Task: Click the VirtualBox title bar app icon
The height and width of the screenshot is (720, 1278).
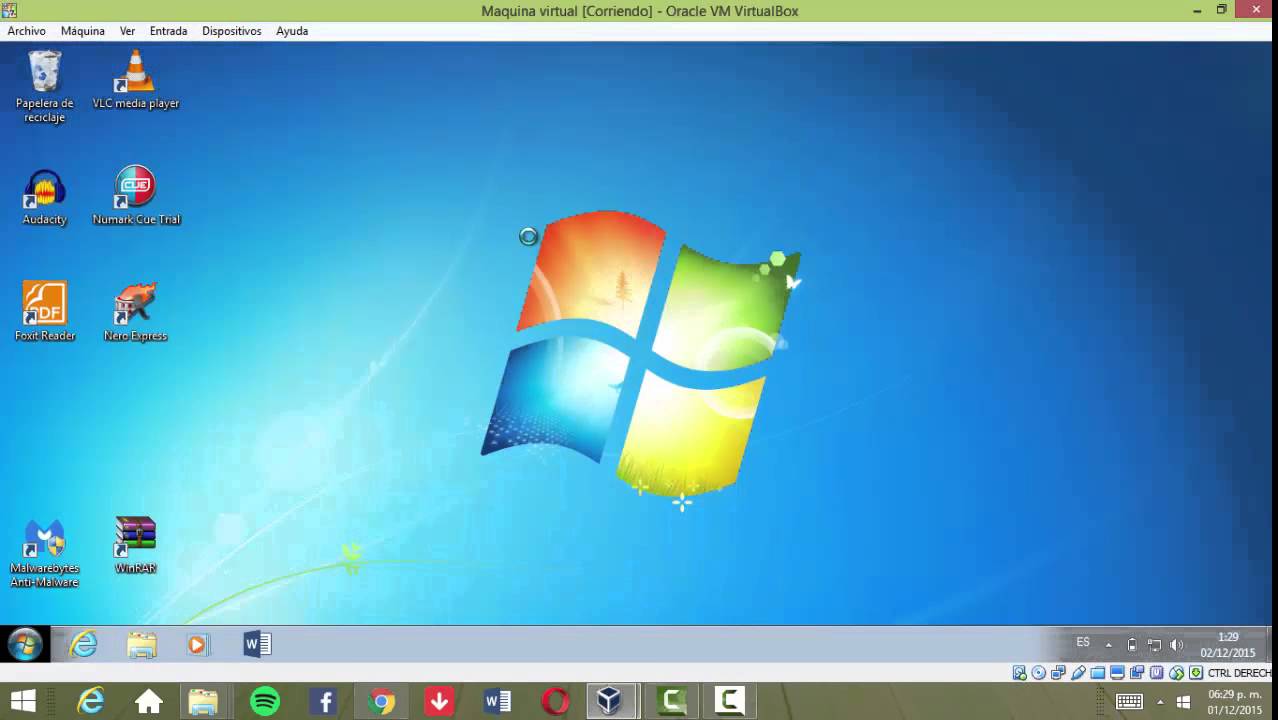Action: coord(9,10)
